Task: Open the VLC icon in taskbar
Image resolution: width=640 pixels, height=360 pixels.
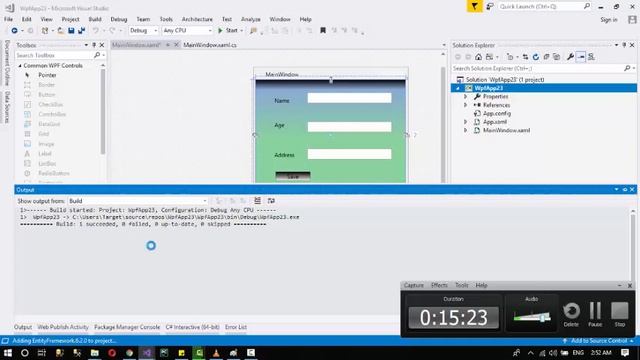Action: pyautogui.click(x=216, y=353)
